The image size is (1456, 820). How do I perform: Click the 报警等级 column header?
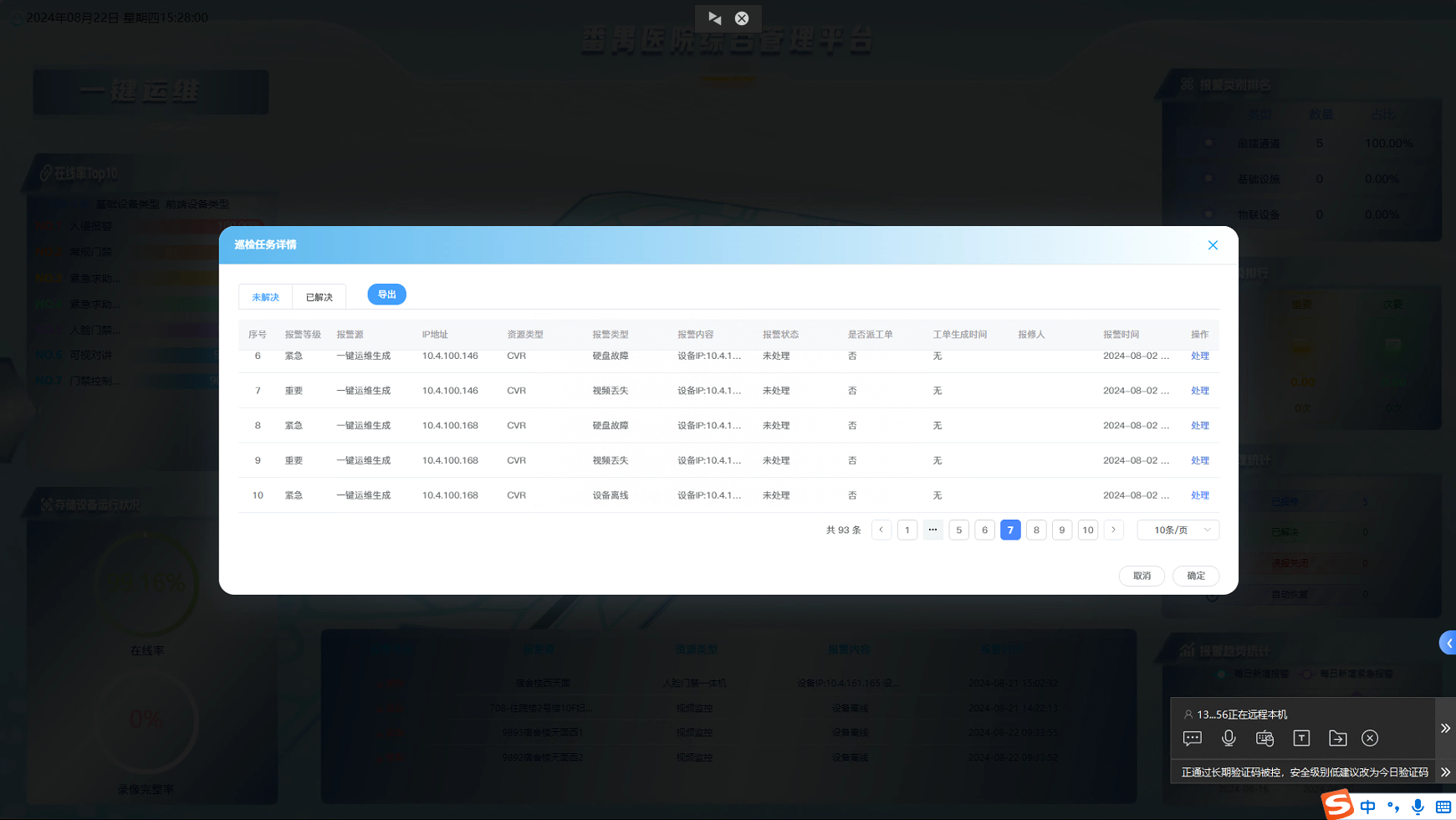(x=303, y=335)
